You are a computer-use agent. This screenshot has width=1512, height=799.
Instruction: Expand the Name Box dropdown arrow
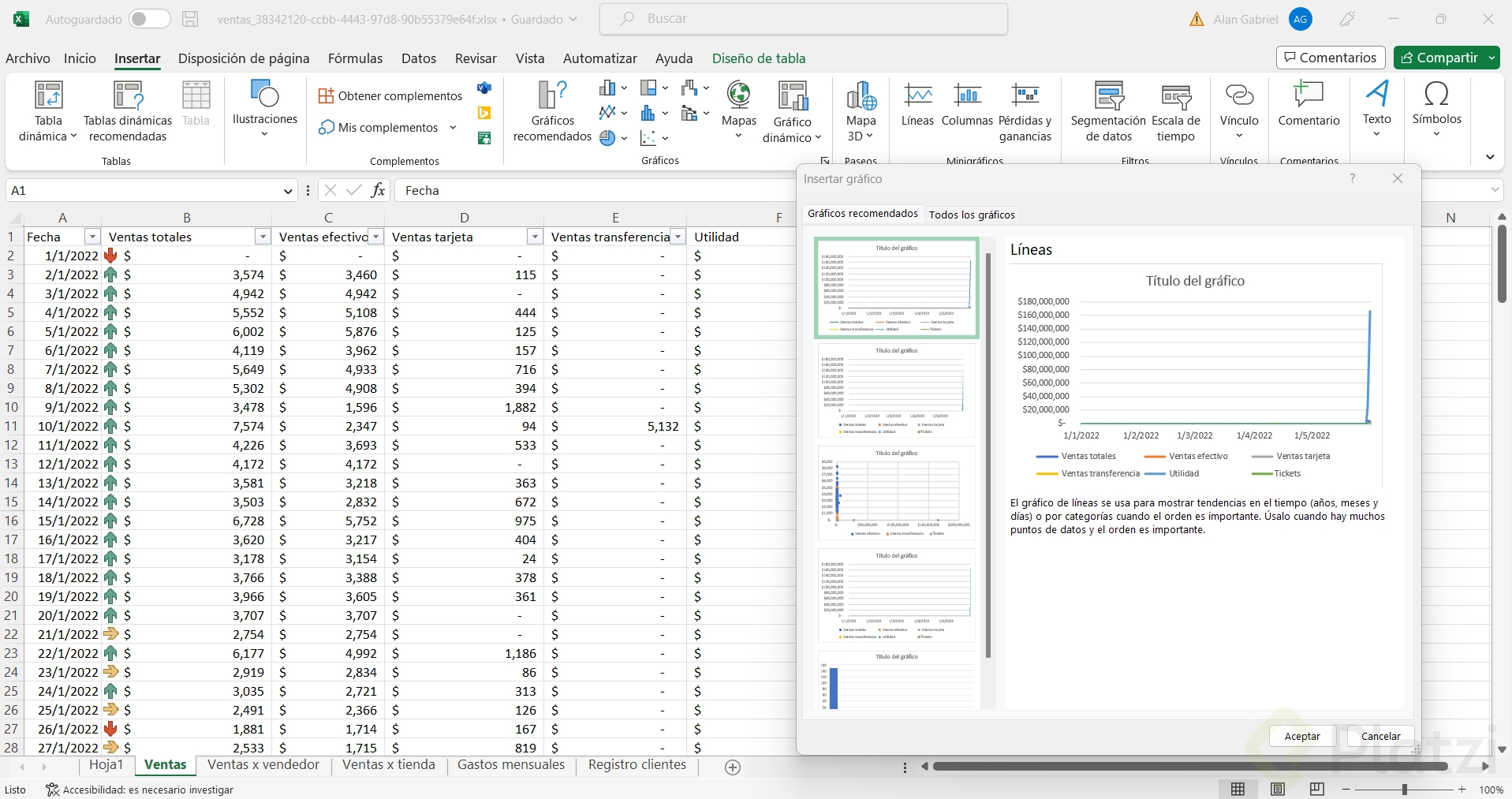288,191
